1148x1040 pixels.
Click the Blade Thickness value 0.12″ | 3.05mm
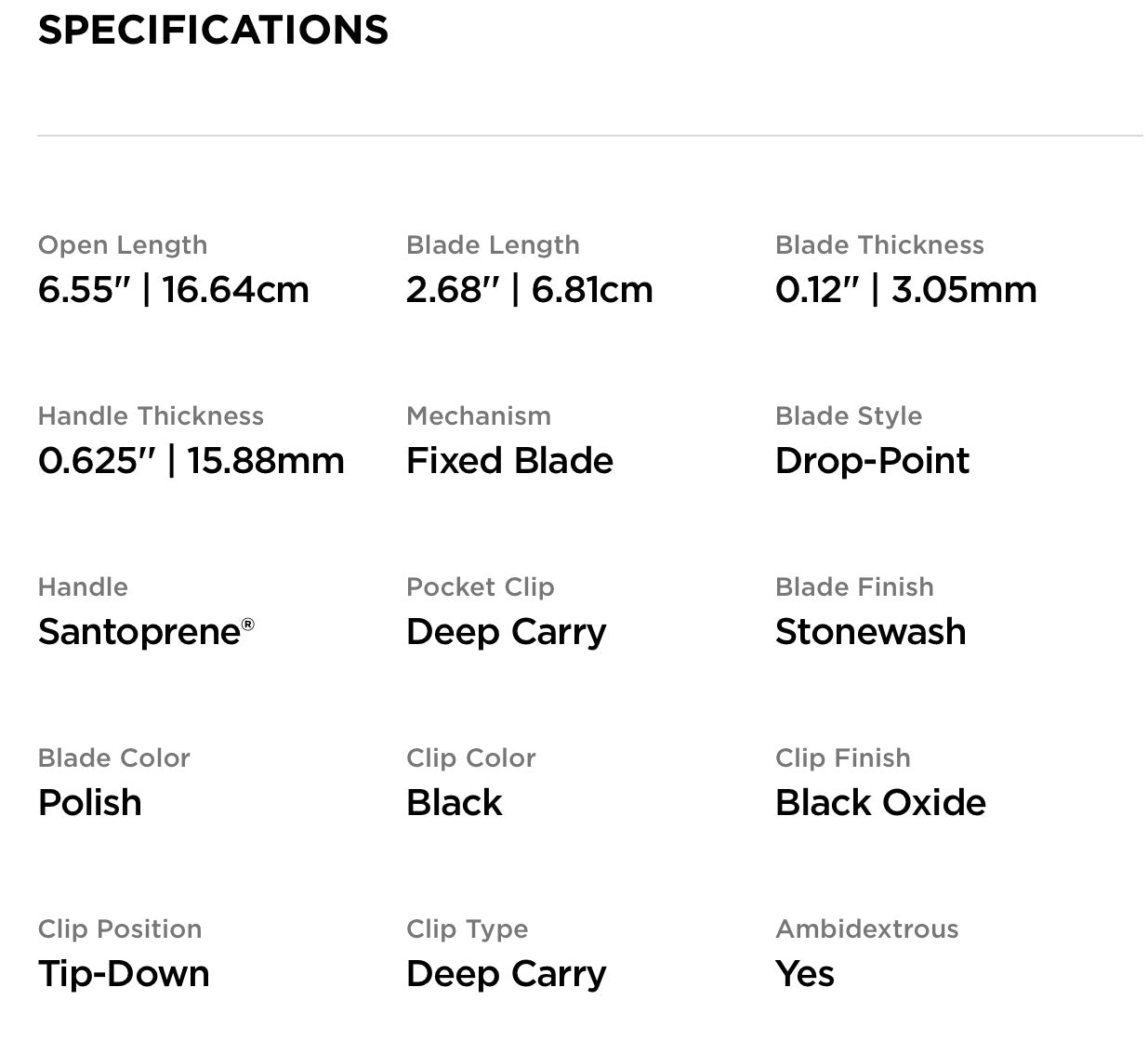[905, 290]
